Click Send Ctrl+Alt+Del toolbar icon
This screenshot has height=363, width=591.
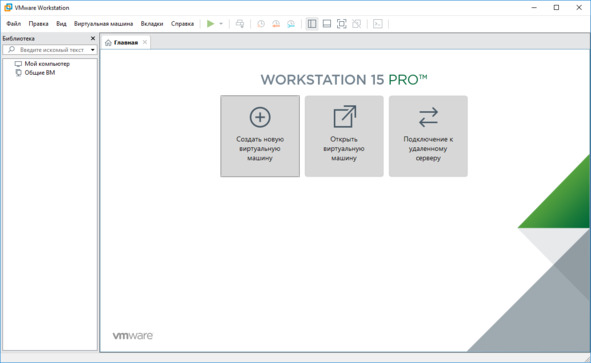click(x=240, y=24)
